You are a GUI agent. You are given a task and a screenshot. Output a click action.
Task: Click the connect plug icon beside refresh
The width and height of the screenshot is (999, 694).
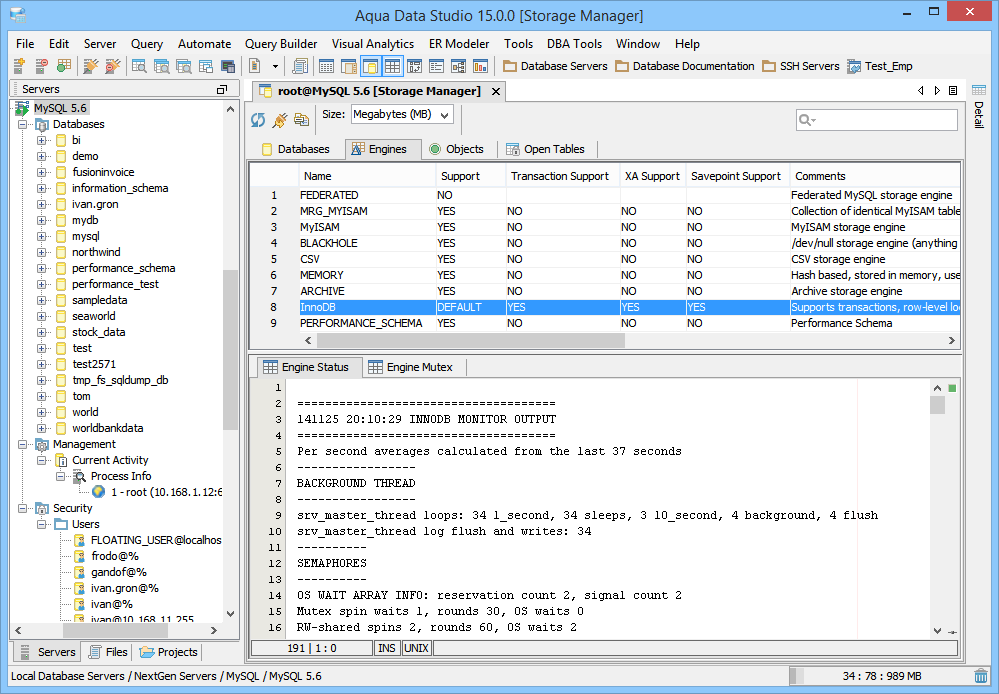pos(280,120)
